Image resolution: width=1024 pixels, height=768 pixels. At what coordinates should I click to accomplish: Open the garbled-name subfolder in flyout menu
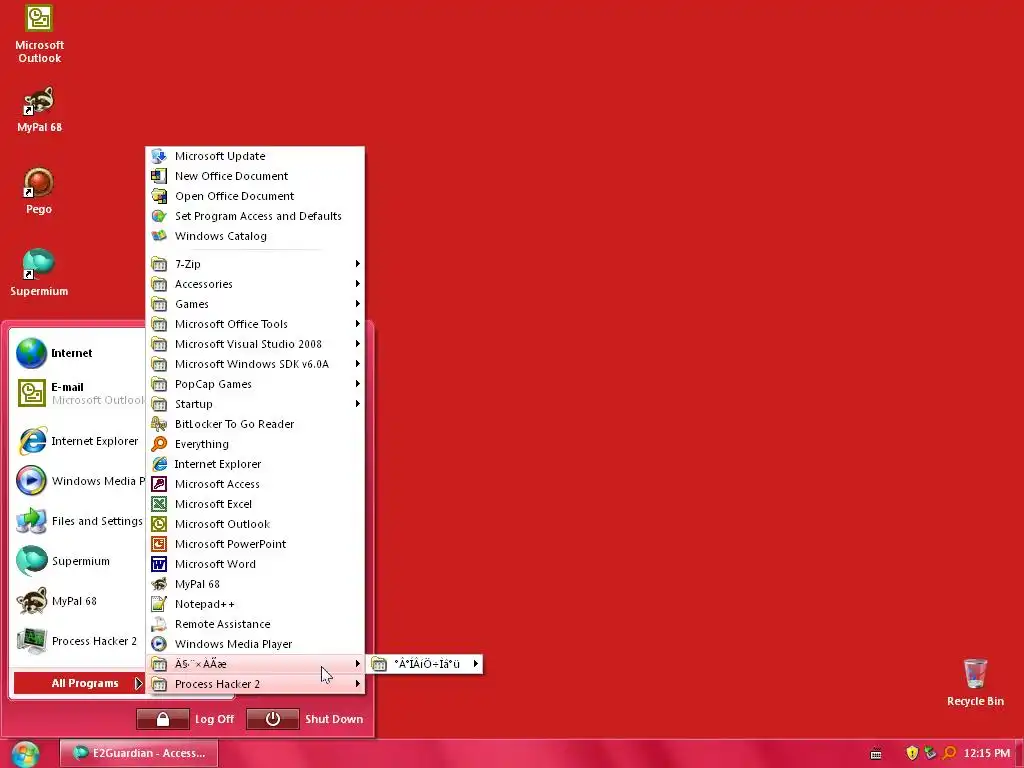pyautogui.click(x=425, y=664)
